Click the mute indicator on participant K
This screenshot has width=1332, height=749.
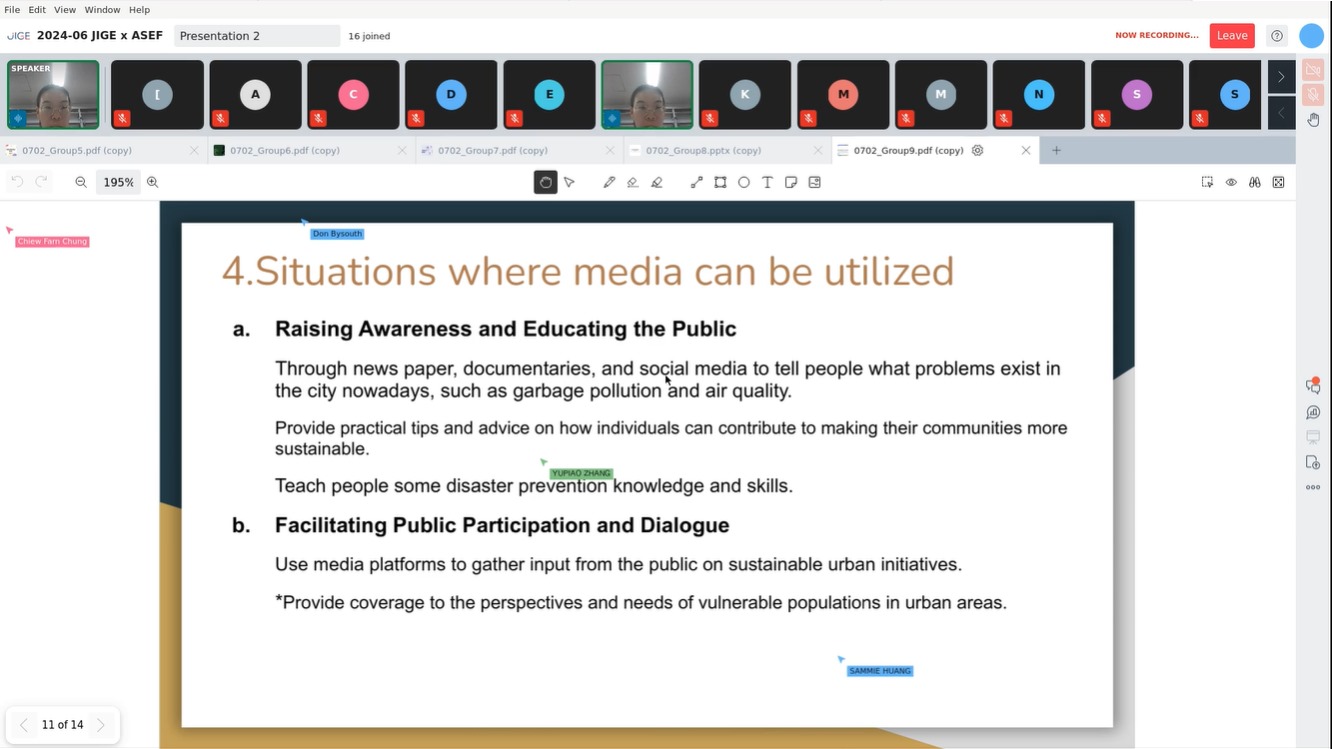point(710,119)
